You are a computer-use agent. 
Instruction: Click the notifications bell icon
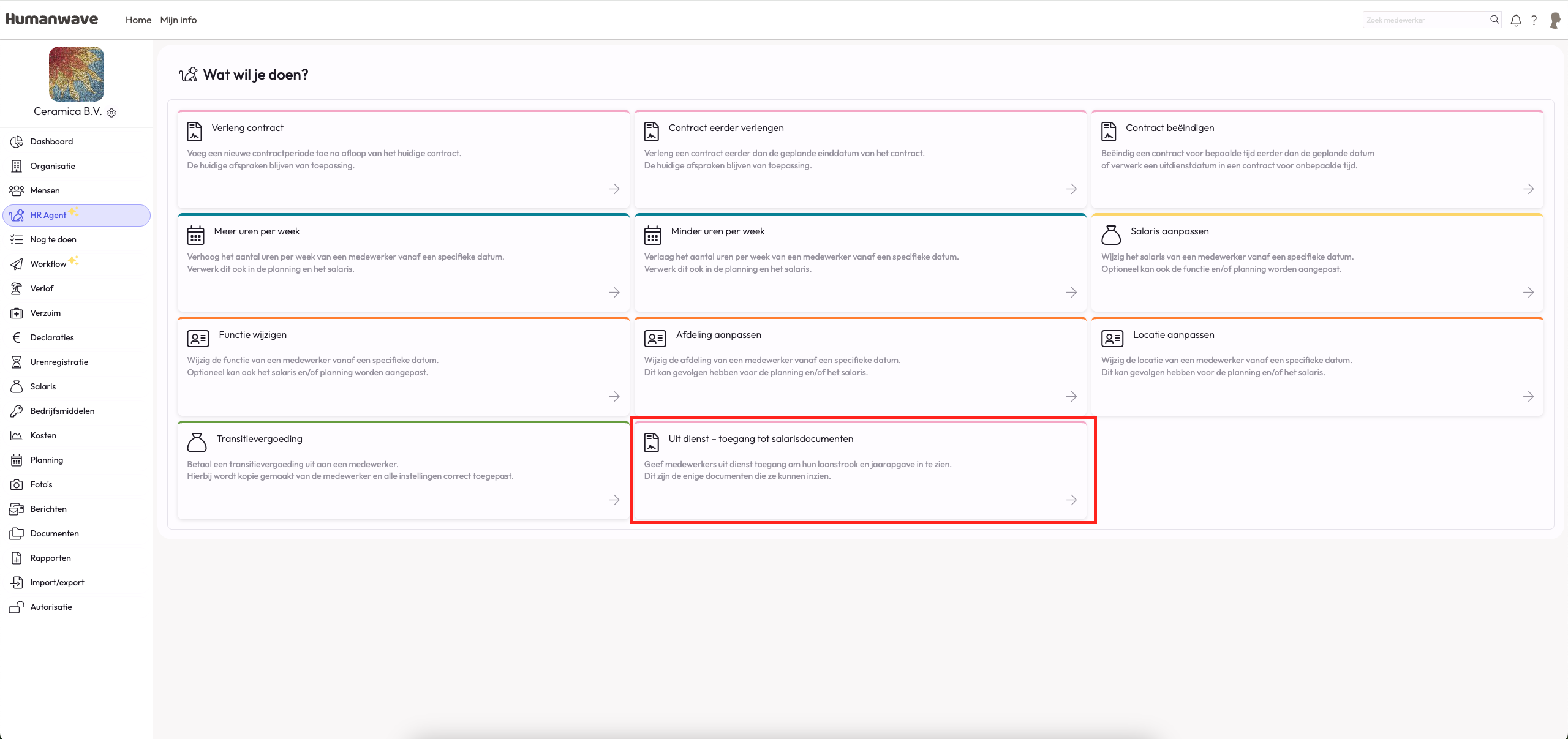click(1516, 20)
